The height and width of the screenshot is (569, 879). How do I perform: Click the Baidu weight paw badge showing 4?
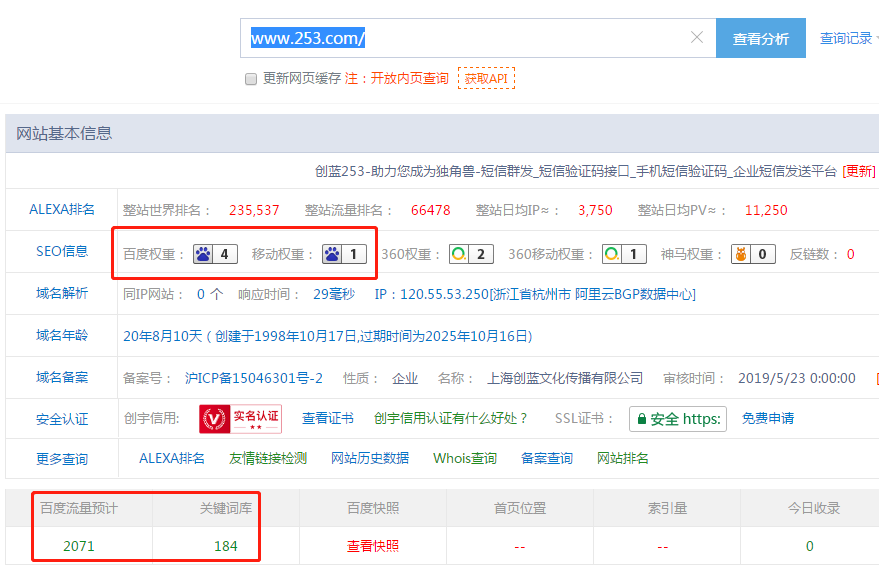tap(215, 254)
